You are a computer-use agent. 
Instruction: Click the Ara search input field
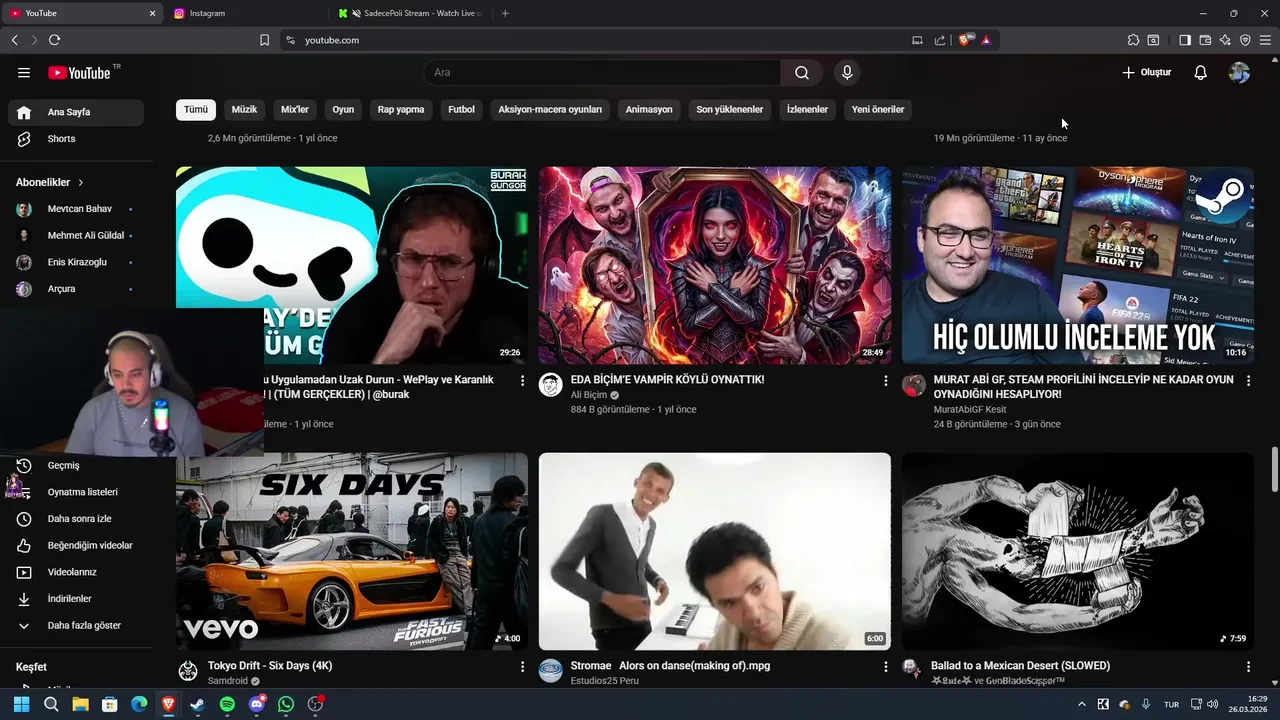[x=602, y=72]
